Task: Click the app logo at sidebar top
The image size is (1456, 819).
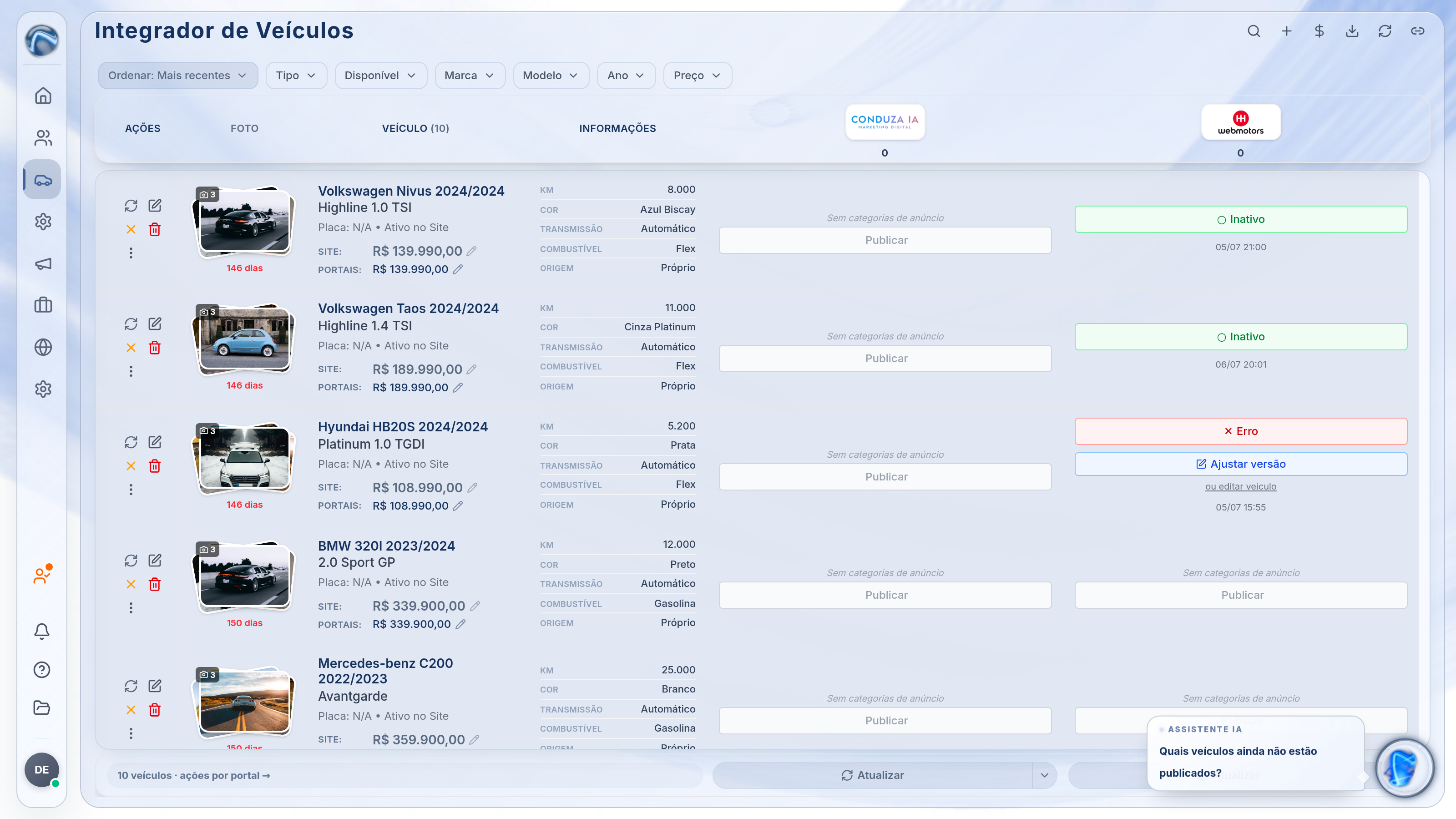Action: 42,40
